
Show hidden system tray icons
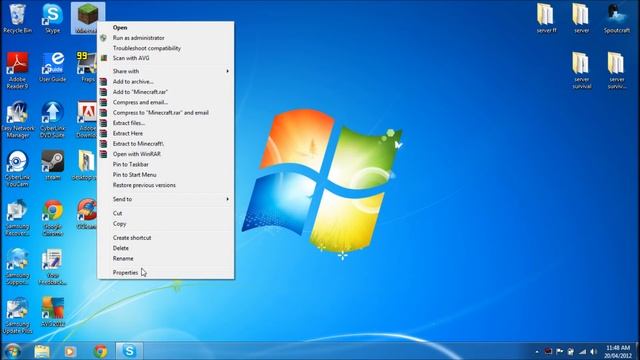click(x=537, y=351)
